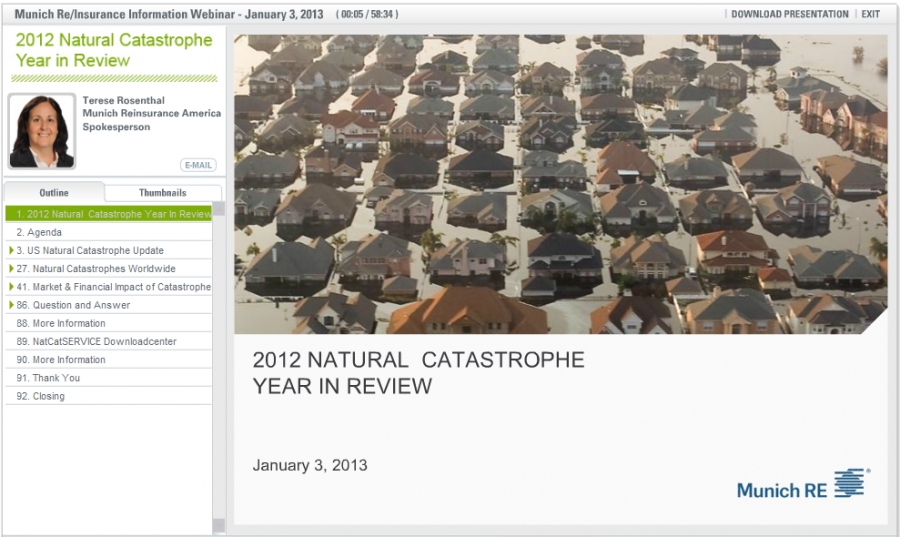900x537 pixels.
Task: Click the speaker name Terese Rosenthal
Action: click(123, 100)
